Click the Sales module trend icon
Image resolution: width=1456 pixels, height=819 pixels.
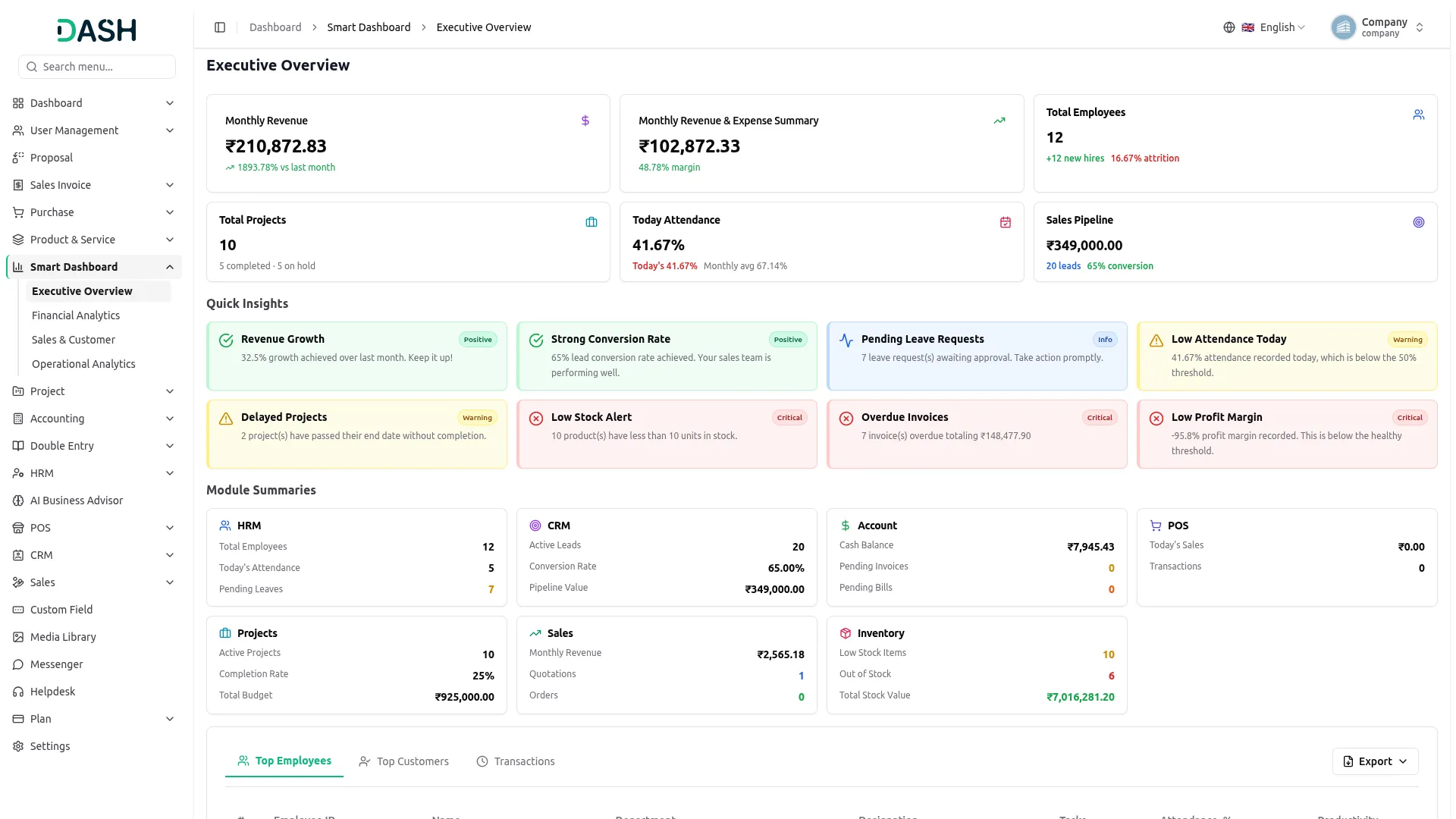click(x=535, y=633)
